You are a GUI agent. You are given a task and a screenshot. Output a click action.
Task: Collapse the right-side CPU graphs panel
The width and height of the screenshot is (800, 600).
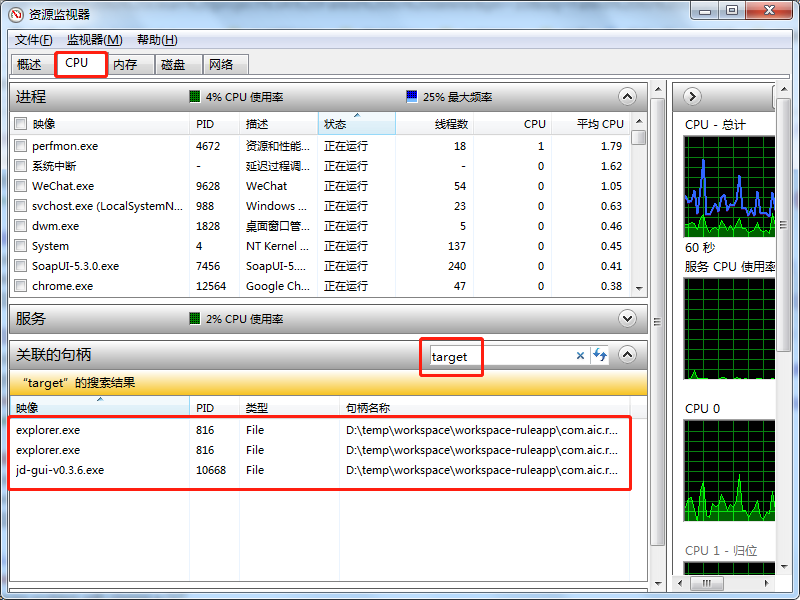pyautogui.click(x=691, y=96)
